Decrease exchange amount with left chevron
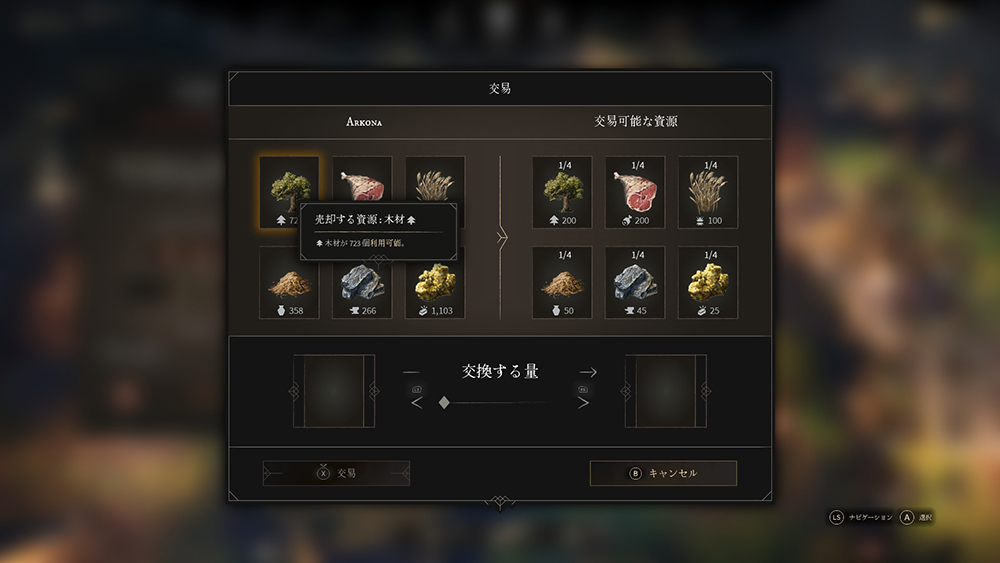Screen dimensions: 1000x563 (416, 402)
